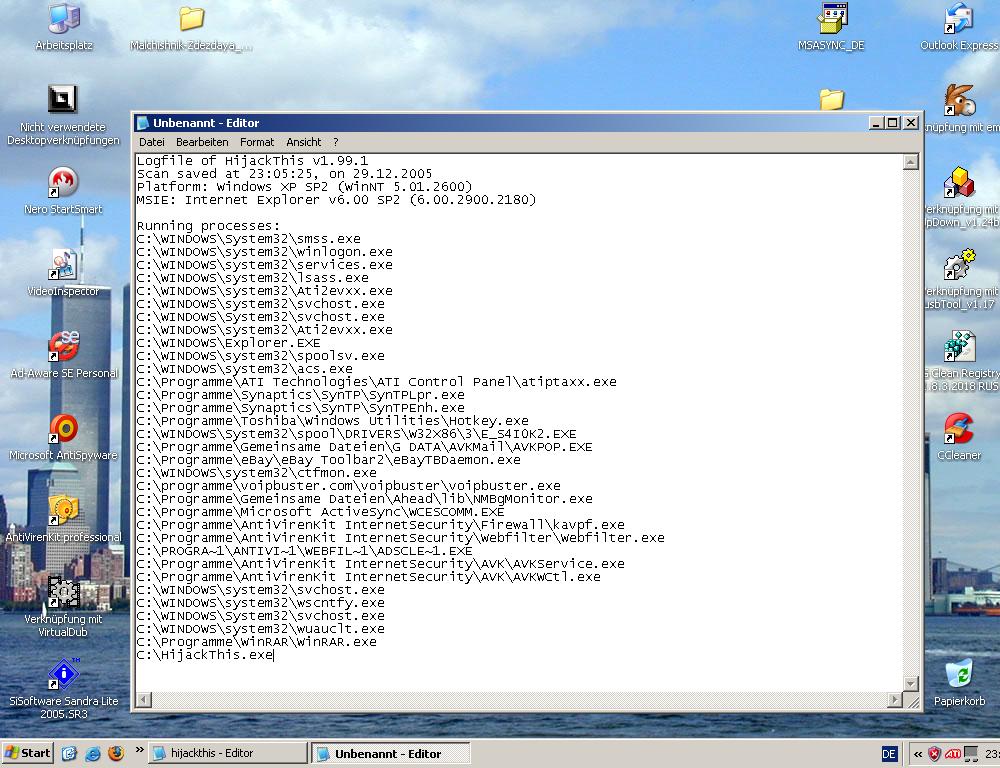Click the smss.exe process line

click(249, 239)
